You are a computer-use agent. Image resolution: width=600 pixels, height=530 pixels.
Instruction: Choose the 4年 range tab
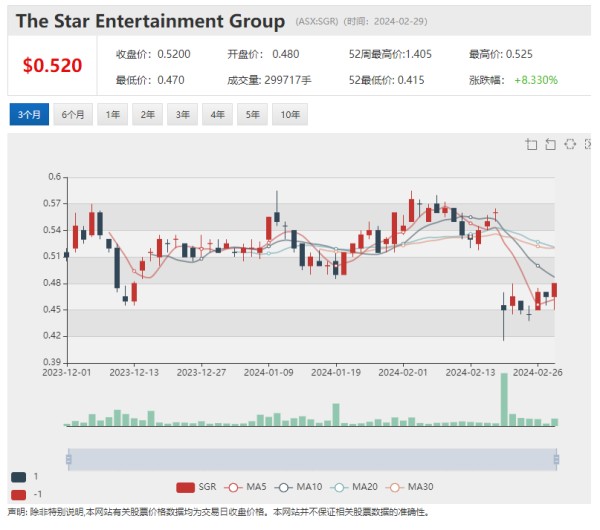(217, 114)
